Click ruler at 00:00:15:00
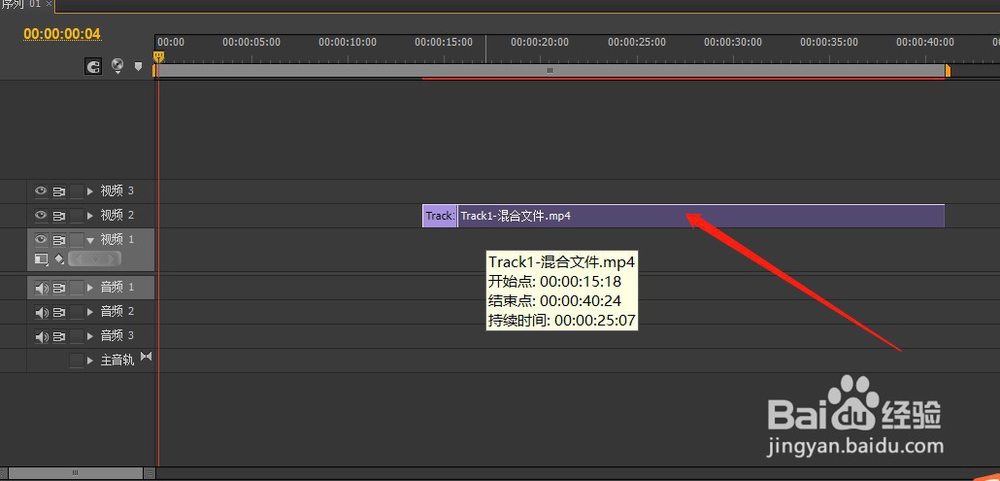The height and width of the screenshot is (481, 1000). pos(444,42)
